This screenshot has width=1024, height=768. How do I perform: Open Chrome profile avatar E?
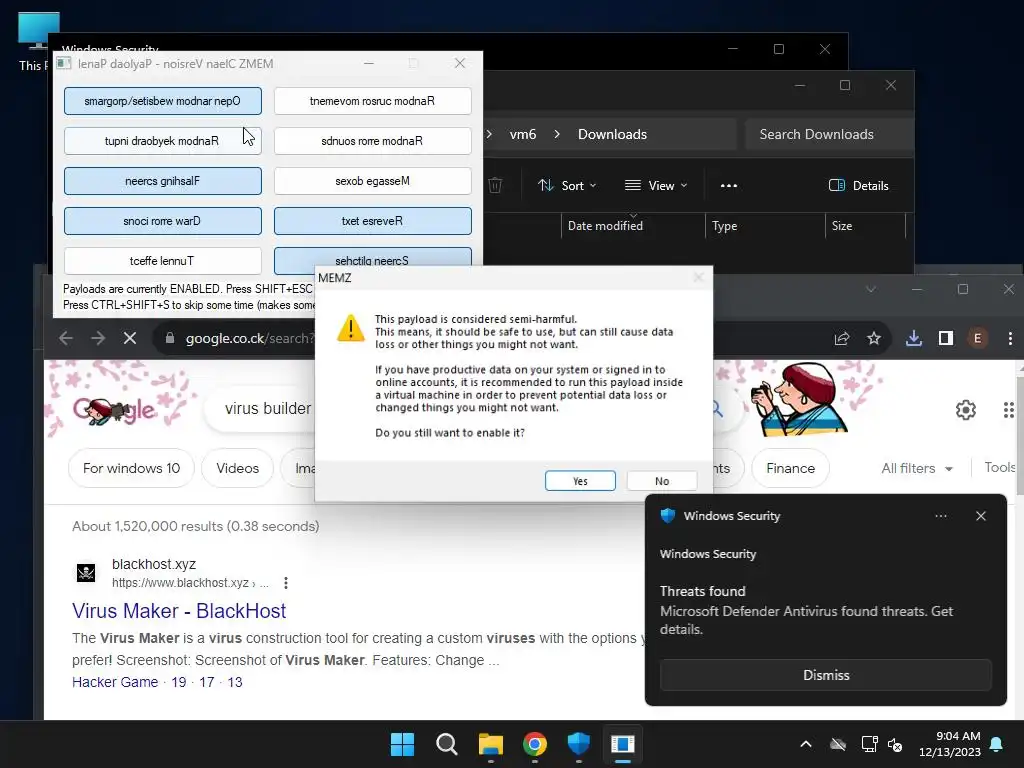click(x=978, y=338)
